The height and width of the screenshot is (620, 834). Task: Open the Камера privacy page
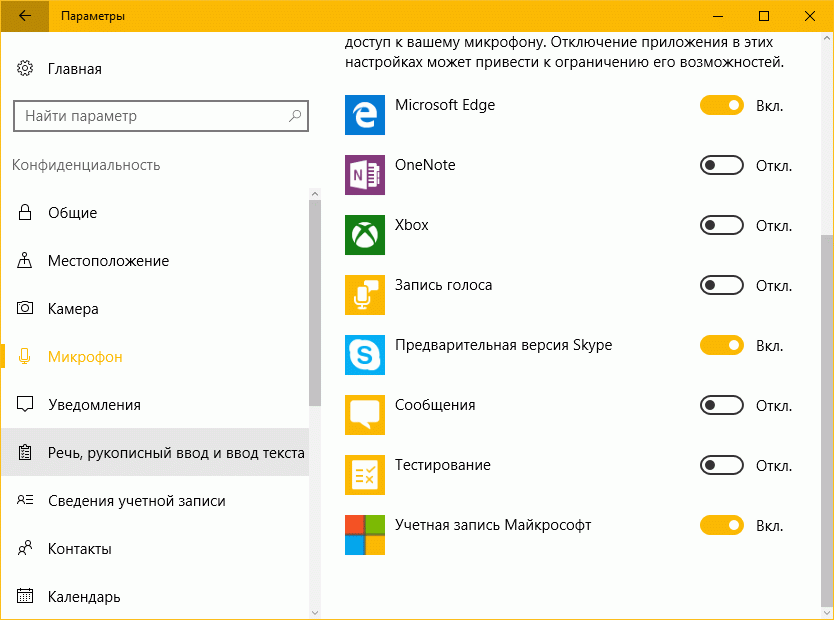click(155, 308)
